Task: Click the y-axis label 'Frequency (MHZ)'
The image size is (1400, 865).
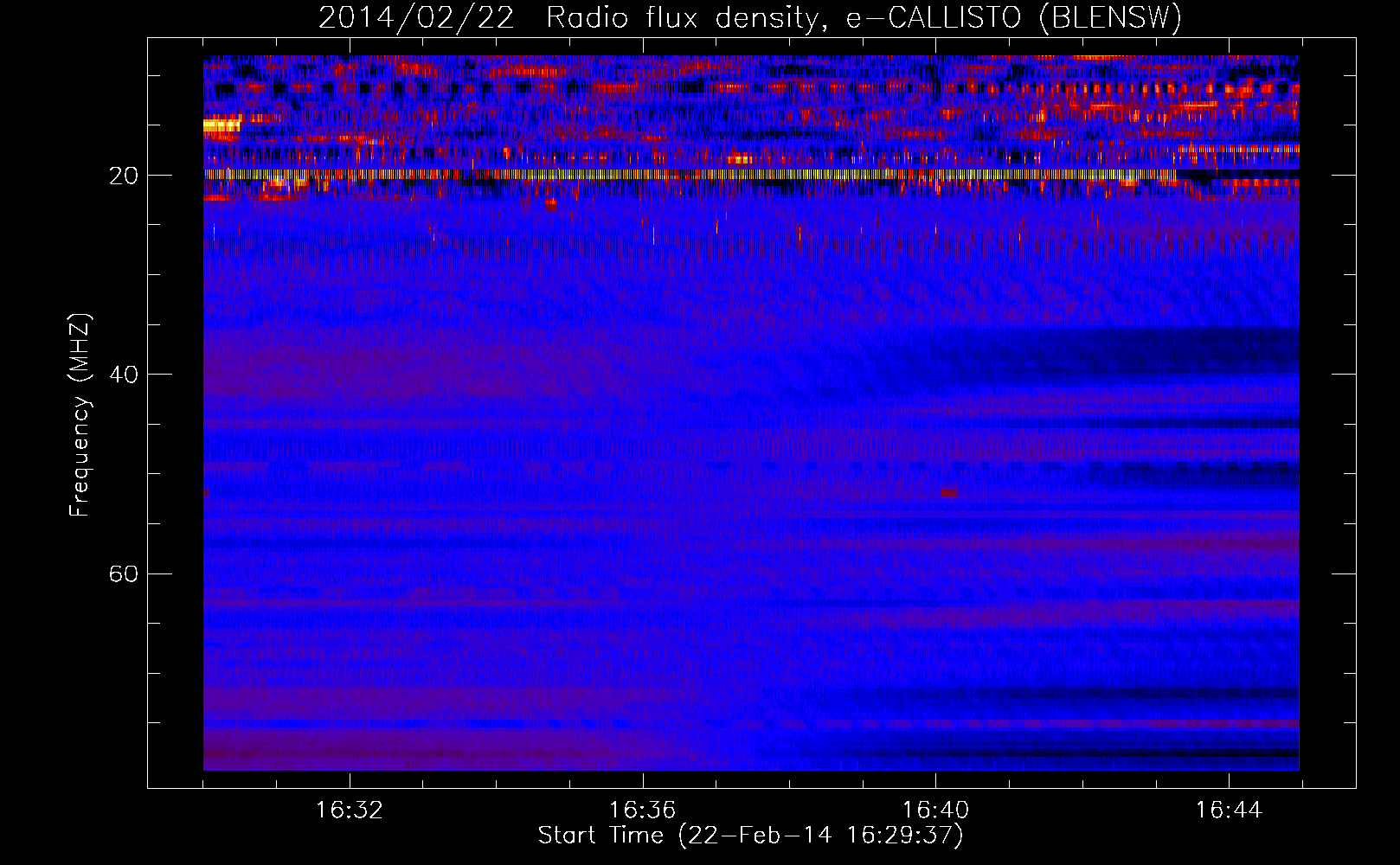Action: [80, 414]
